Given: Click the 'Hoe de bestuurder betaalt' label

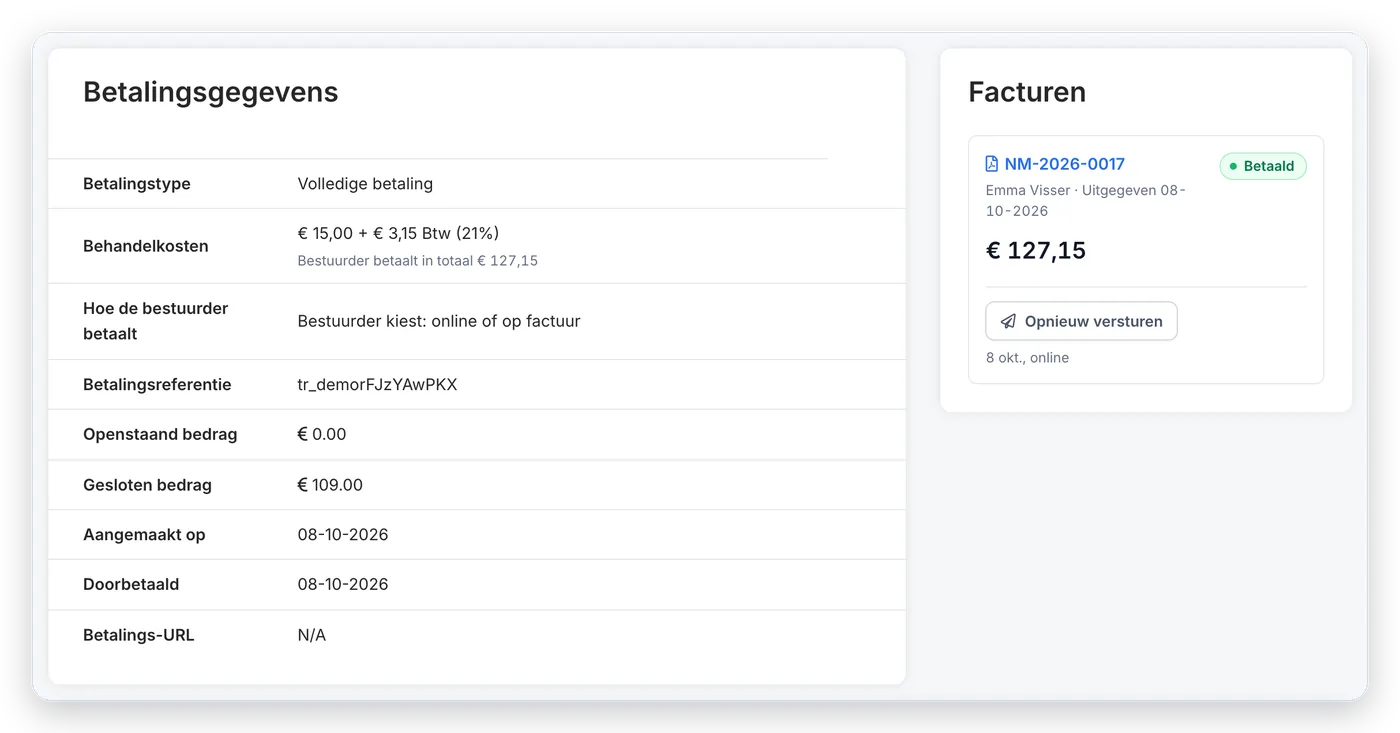Looking at the screenshot, I should (156, 321).
